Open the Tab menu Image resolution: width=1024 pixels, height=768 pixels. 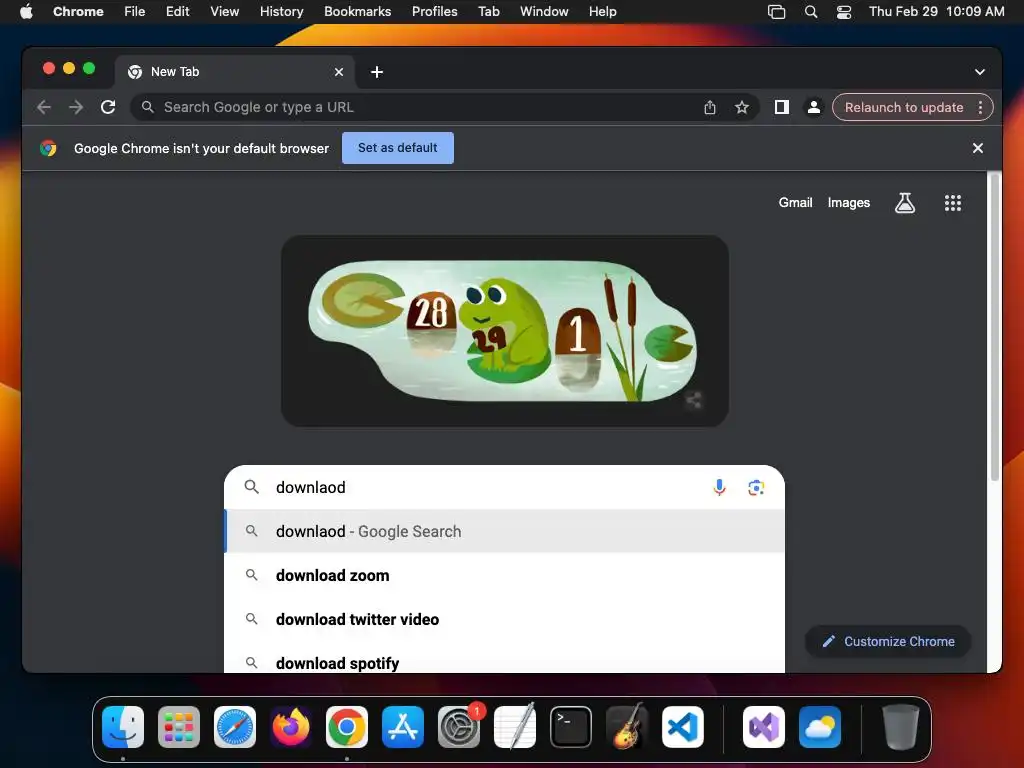488,11
